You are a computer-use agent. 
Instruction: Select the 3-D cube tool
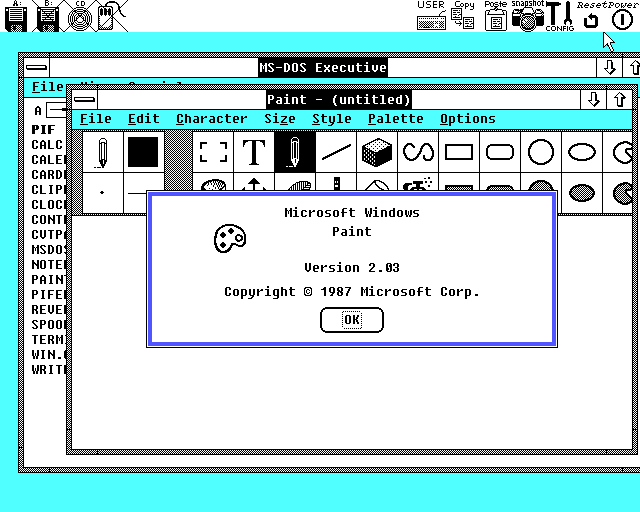(377, 152)
